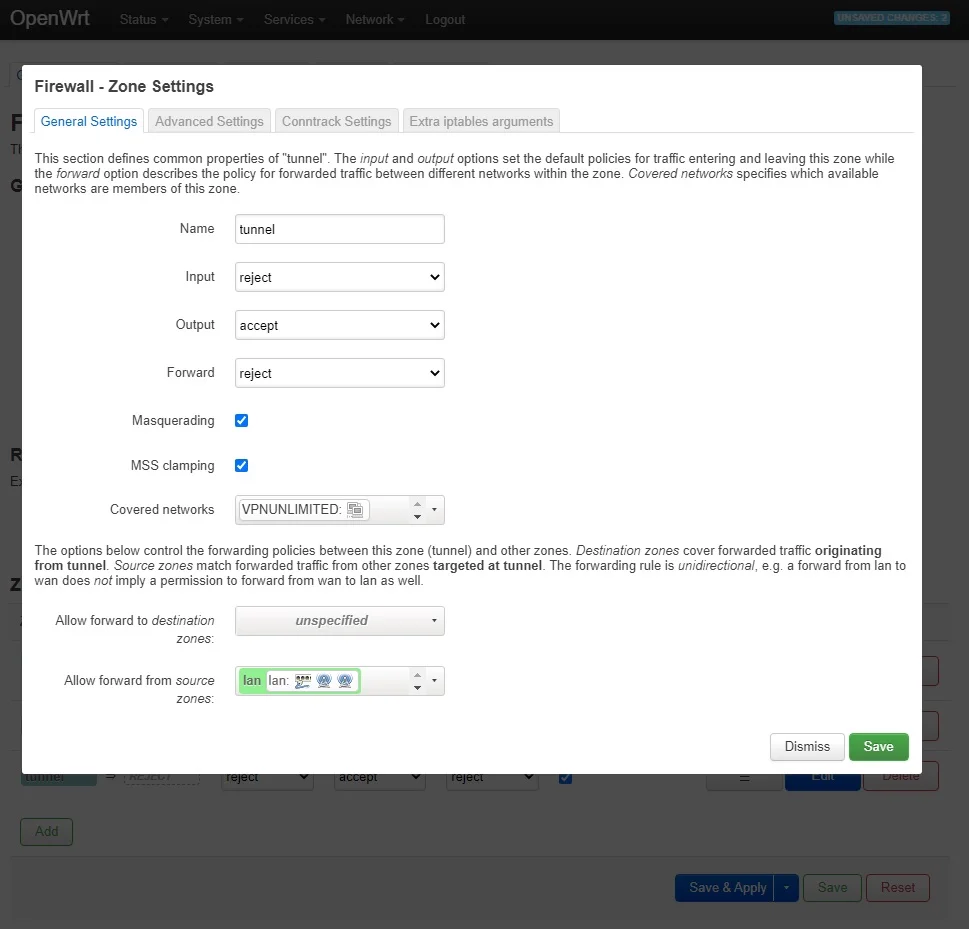Image resolution: width=969 pixels, height=929 pixels.
Task: Click the up arrow in Covered networks
Action: point(418,503)
